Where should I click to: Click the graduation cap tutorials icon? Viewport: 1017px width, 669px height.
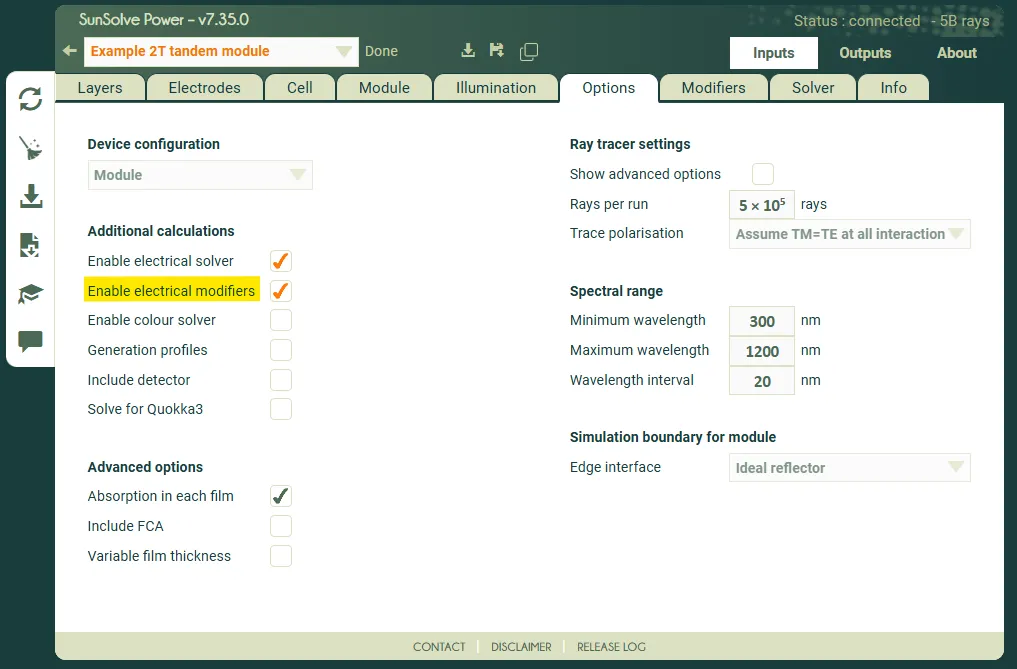point(30,292)
